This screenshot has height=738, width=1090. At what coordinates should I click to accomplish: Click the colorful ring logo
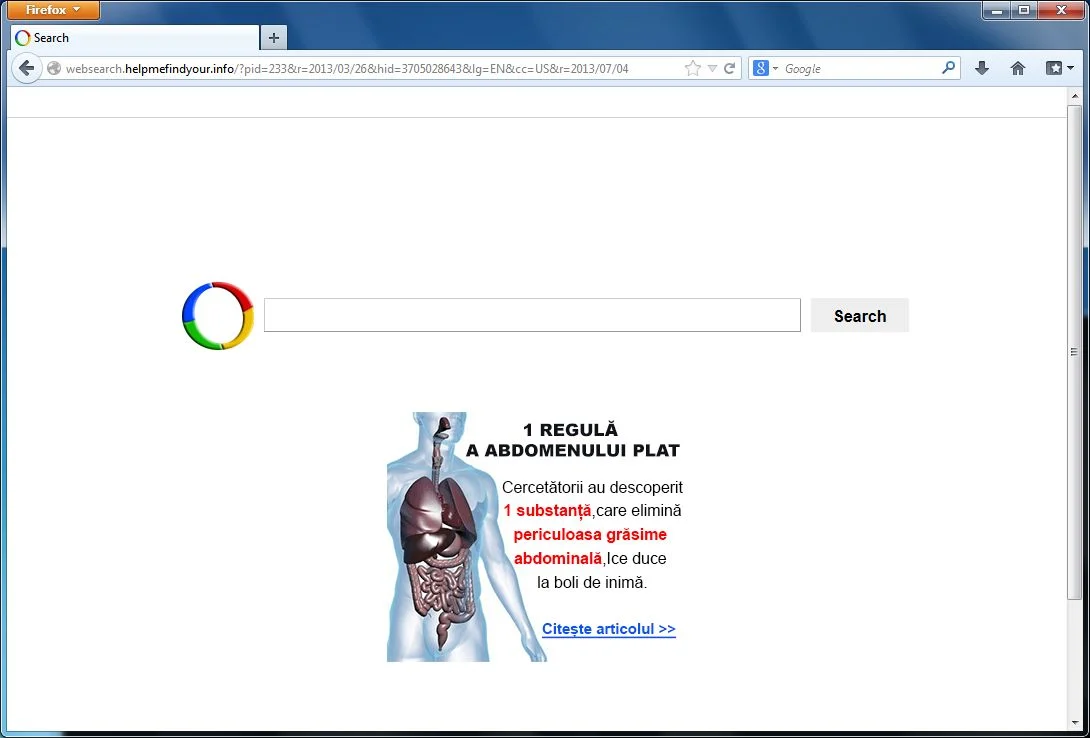click(x=218, y=315)
